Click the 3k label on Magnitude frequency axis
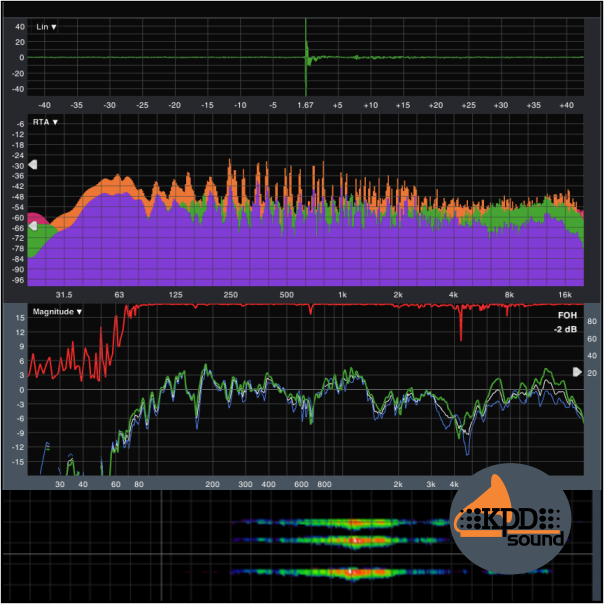 [431, 484]
